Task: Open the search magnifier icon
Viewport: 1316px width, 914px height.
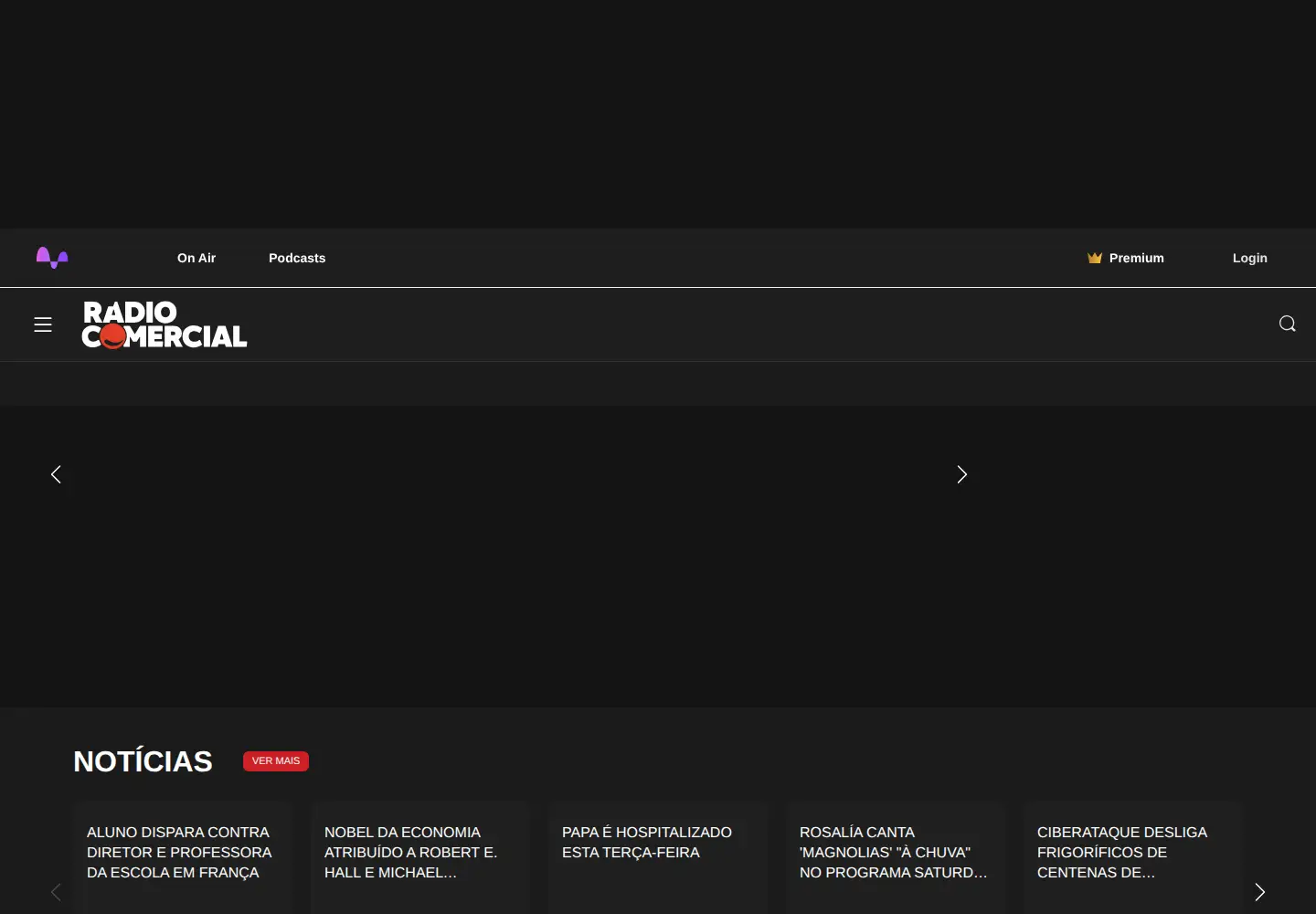Action: (1288, 324)
